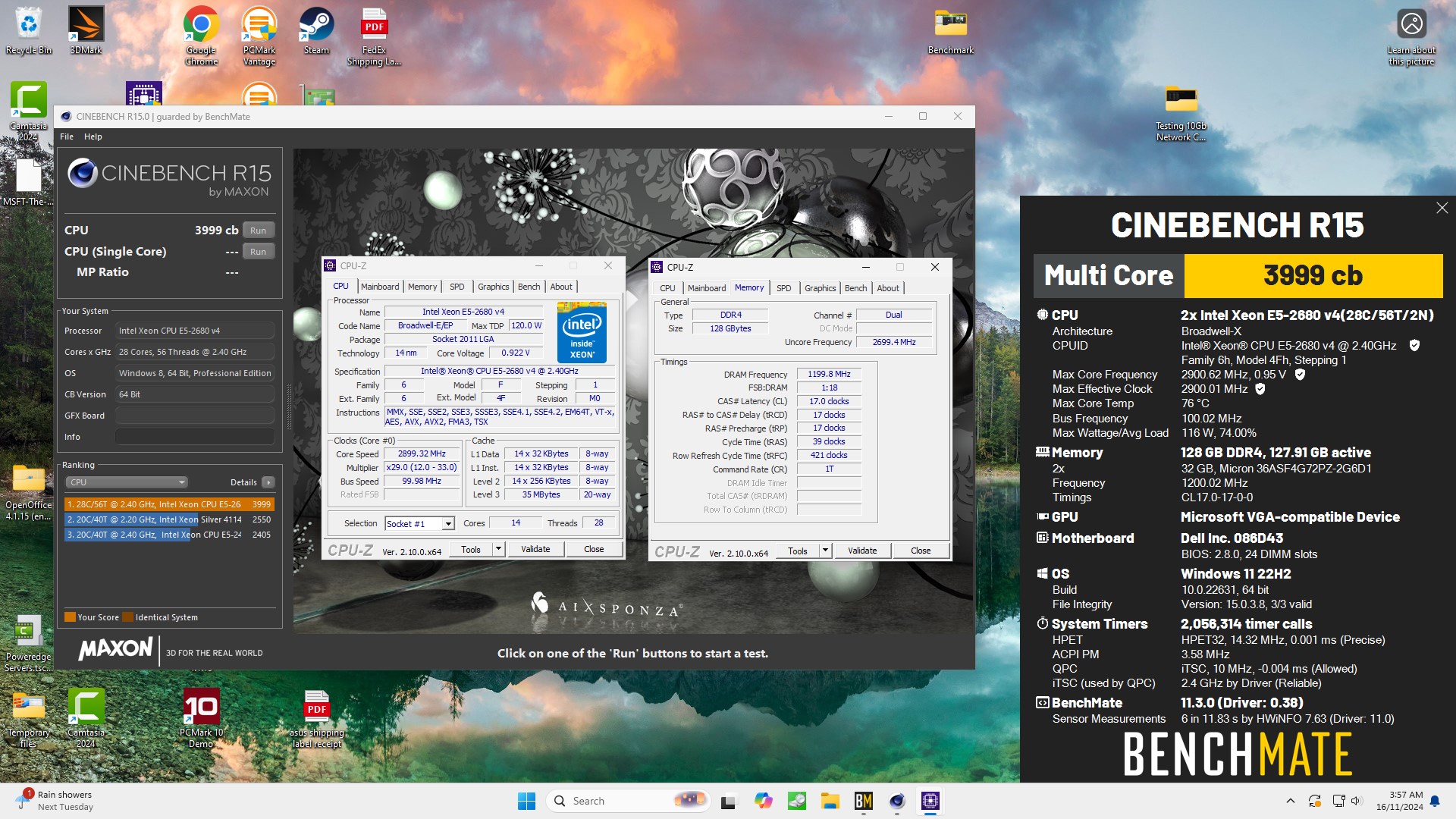Open the Camtasia 2024 icon near Recycle Bin

(x=29, y=111)
